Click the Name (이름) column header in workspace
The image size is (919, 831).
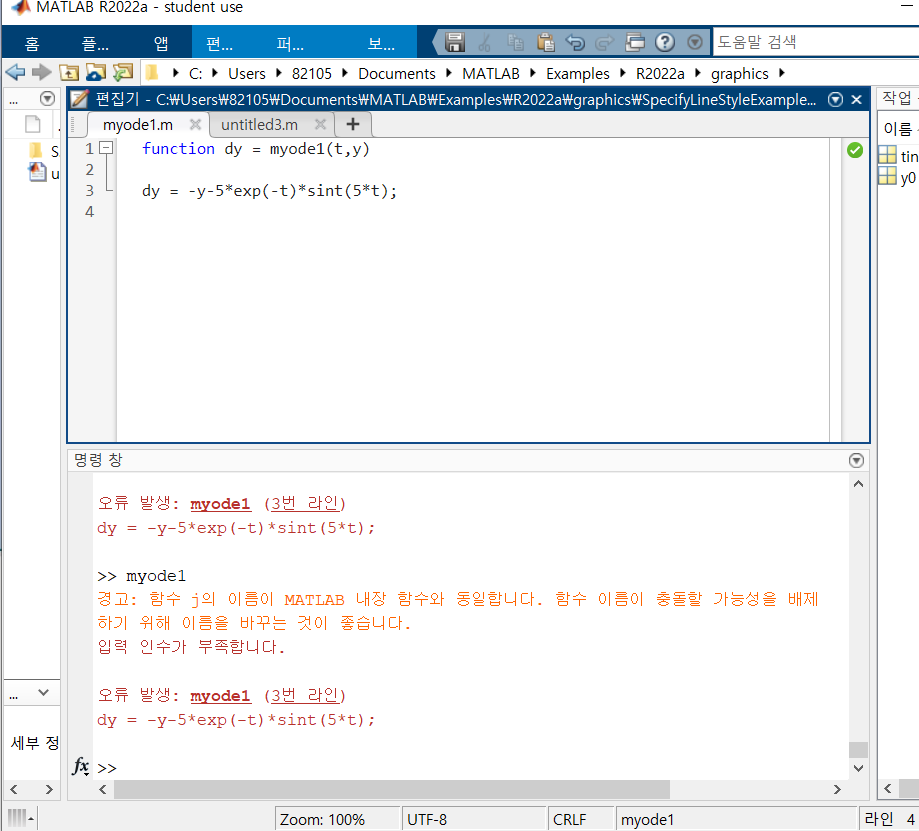tap(898, 128)
